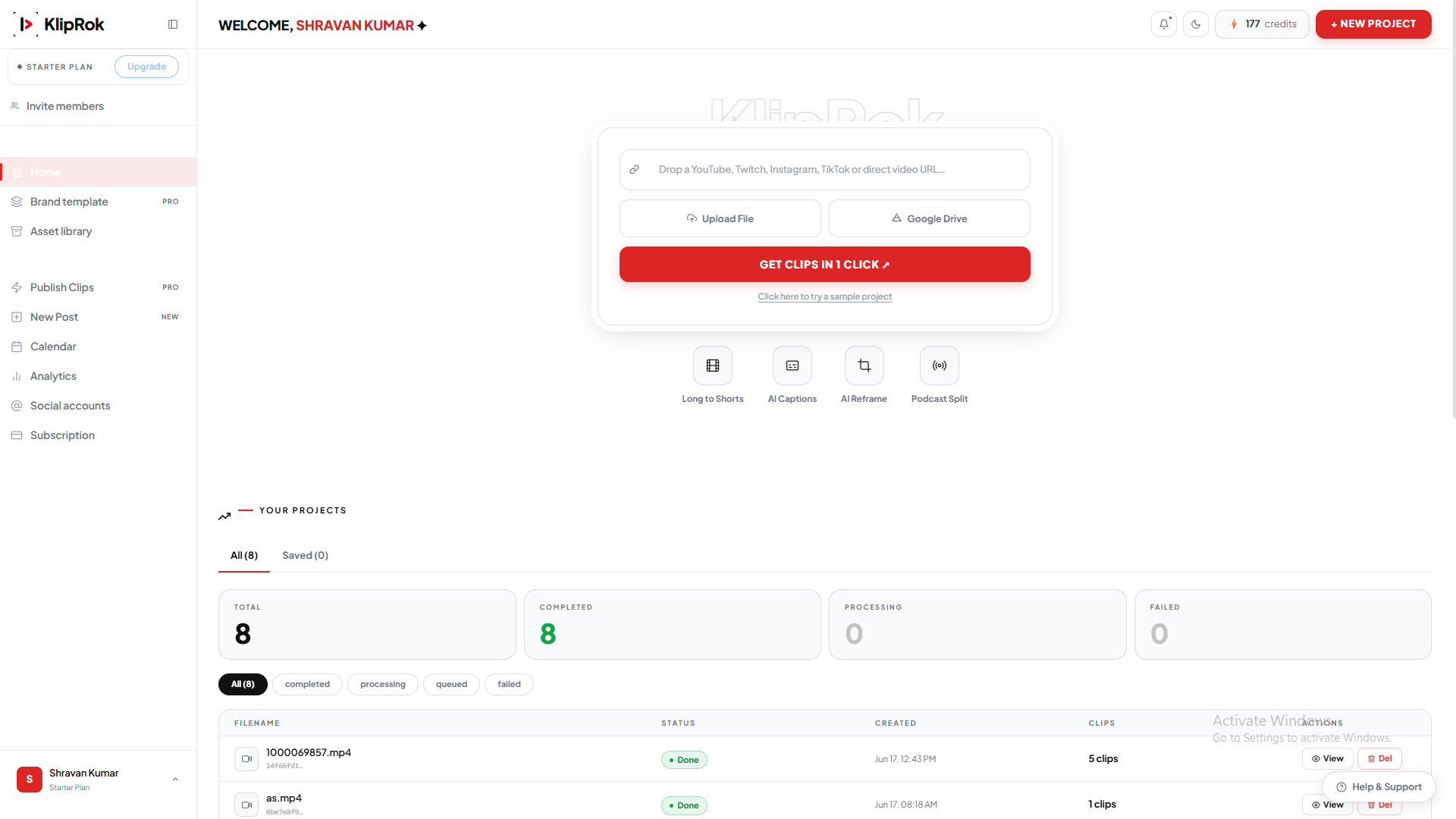Click Done status for 1000069857.mp4

tap(684, 760)
